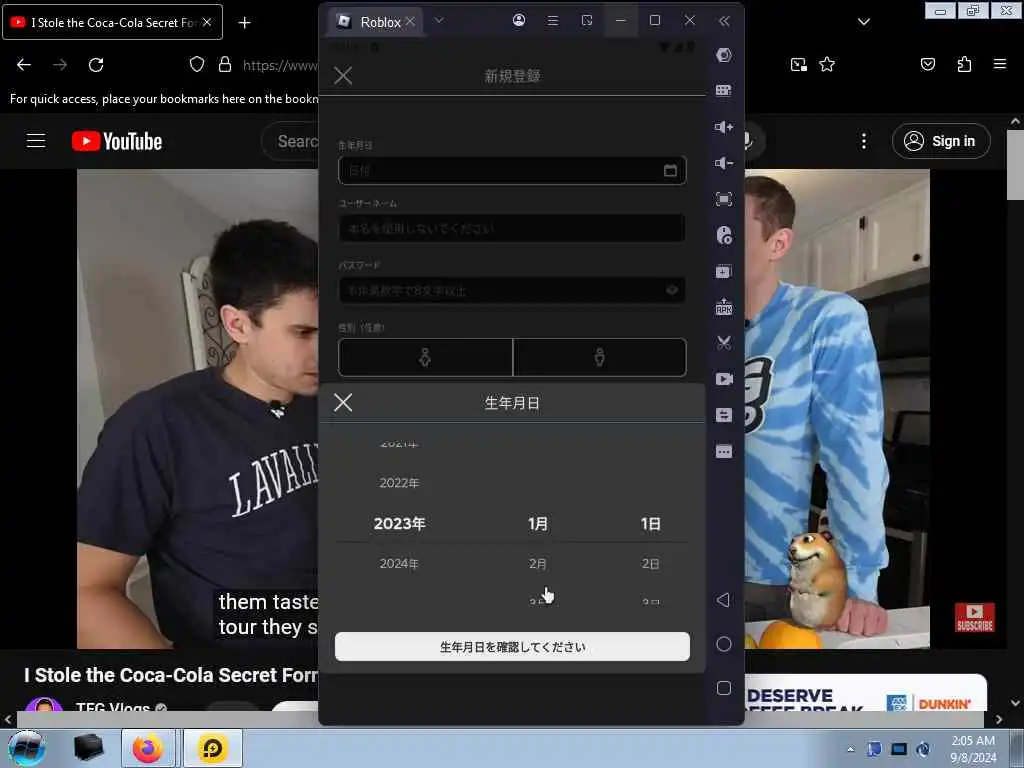Tap selected day 1日
The height and width of the screenshot is (768, 1024).
coord(650,524)
